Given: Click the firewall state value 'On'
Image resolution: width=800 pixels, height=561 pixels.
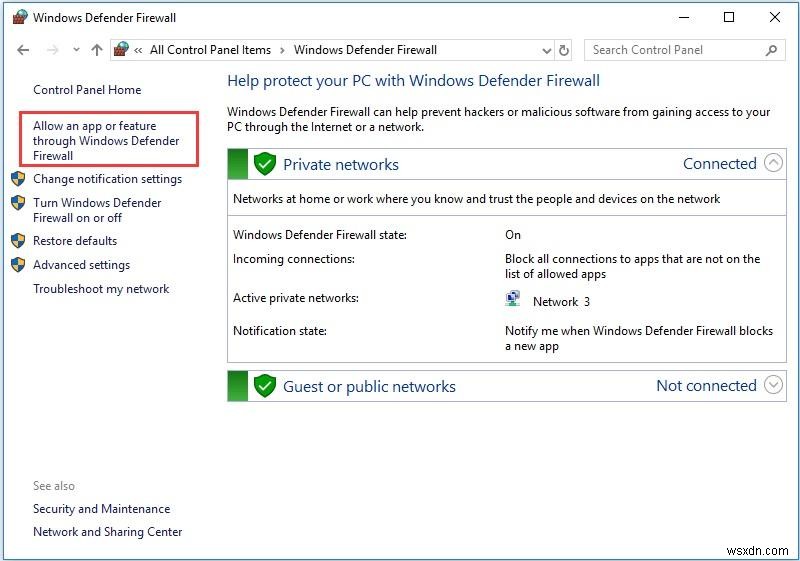Looking at the screenshot, I should click(x=513, y=235).
